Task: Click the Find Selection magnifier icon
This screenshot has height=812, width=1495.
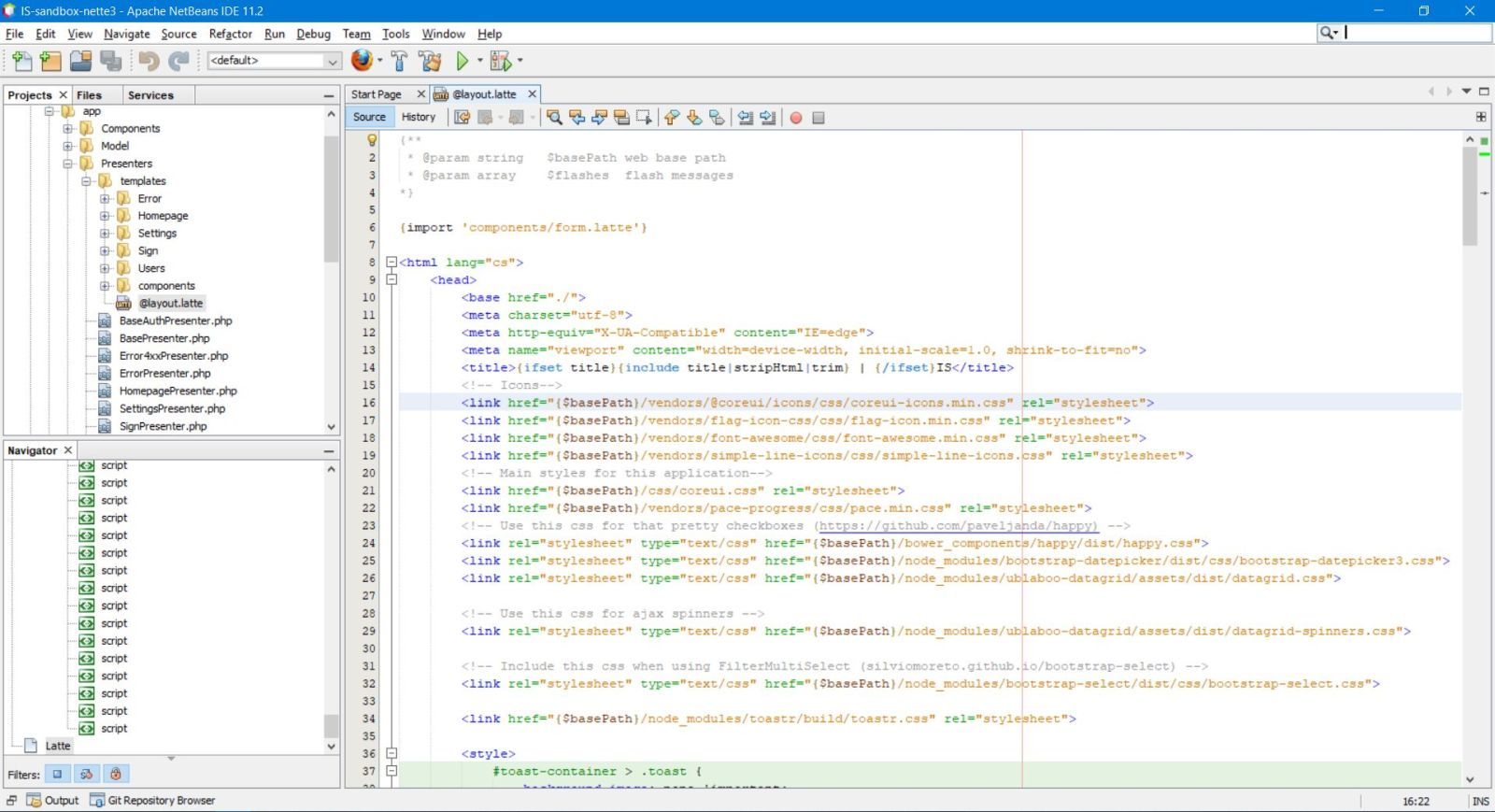Action: pos(554,118)
